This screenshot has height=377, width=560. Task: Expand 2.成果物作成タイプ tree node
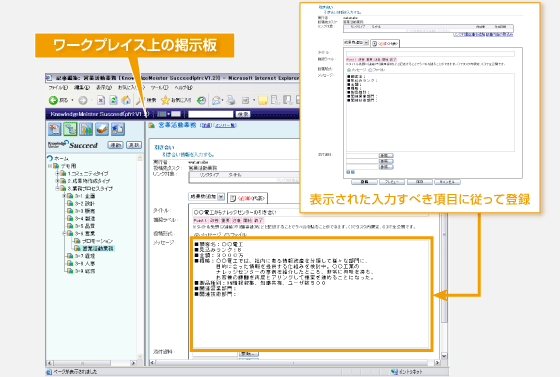click(57, 181)
